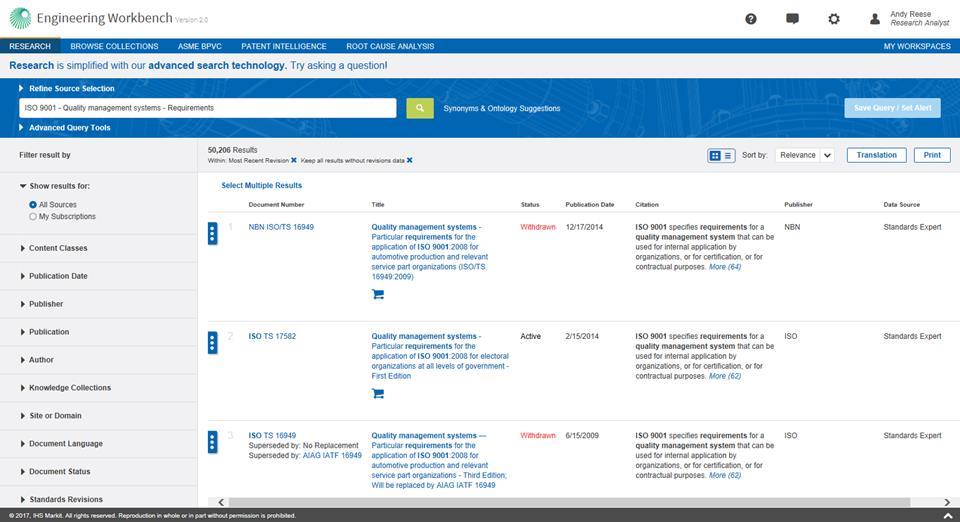The width and height of the screenshot is (960, 522).
Task: Remove the Most Recent Revision filter
Action: [x=294, y=160]
